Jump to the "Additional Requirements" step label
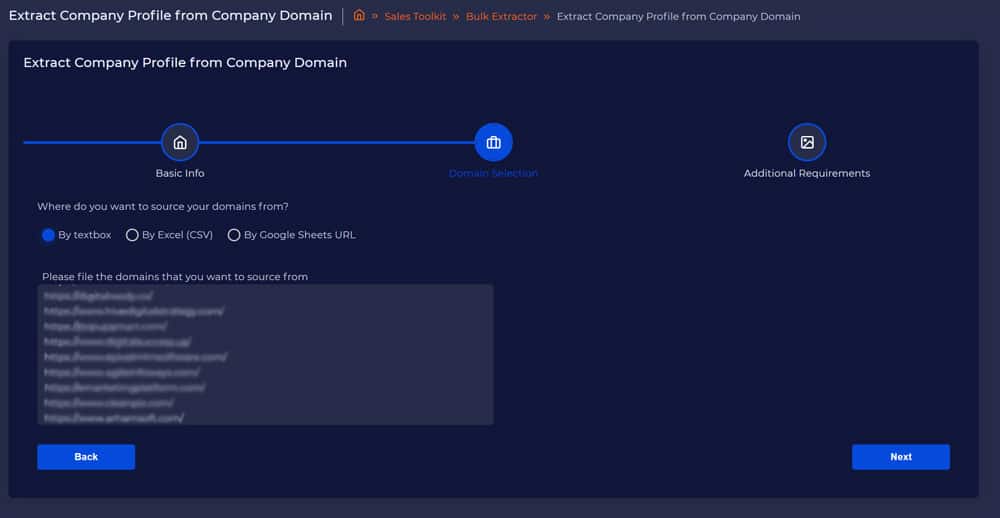The width and height of the screenshot is (1000, 518). (807, 173)
